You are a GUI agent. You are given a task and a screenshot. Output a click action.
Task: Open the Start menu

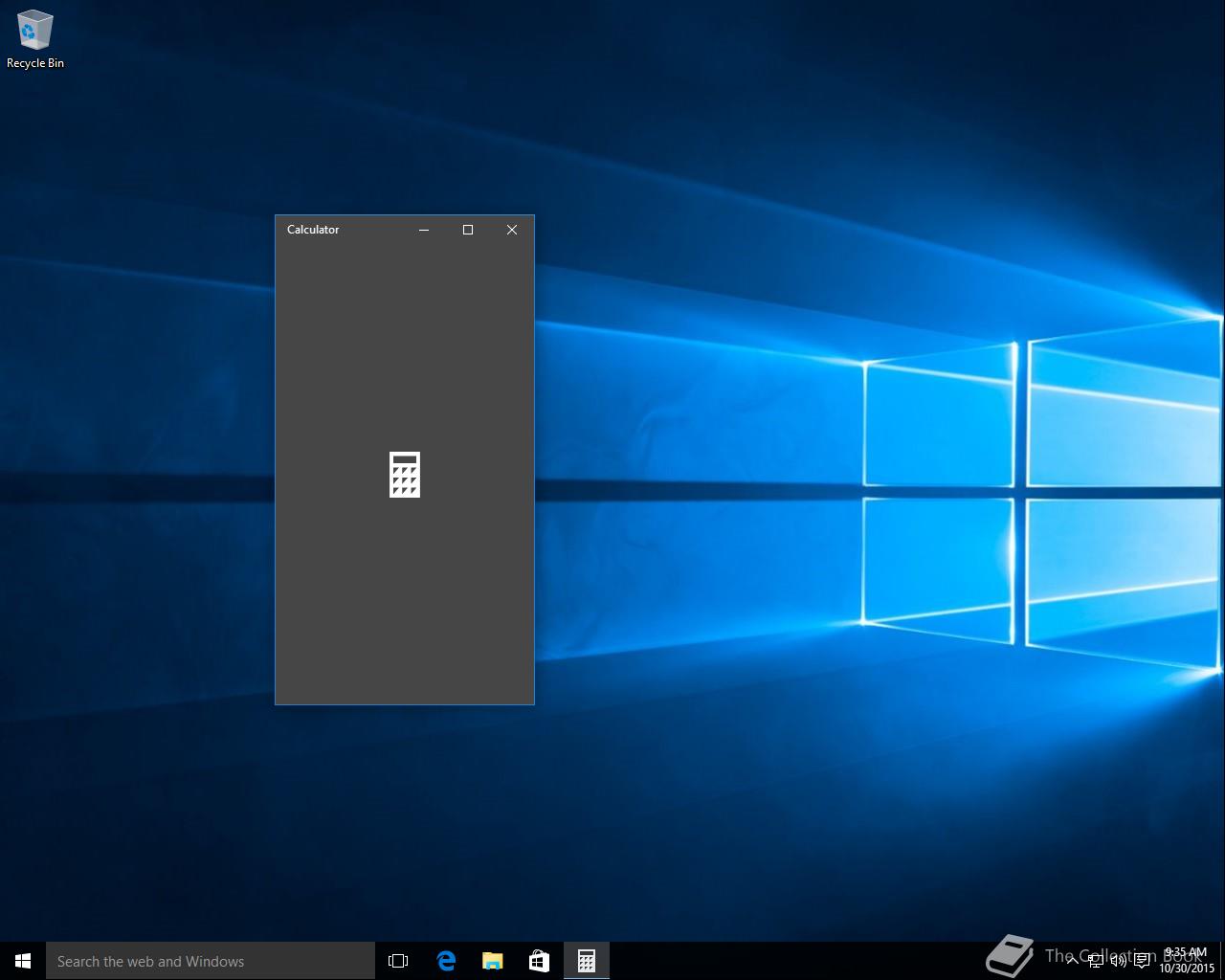click(23, 961)
